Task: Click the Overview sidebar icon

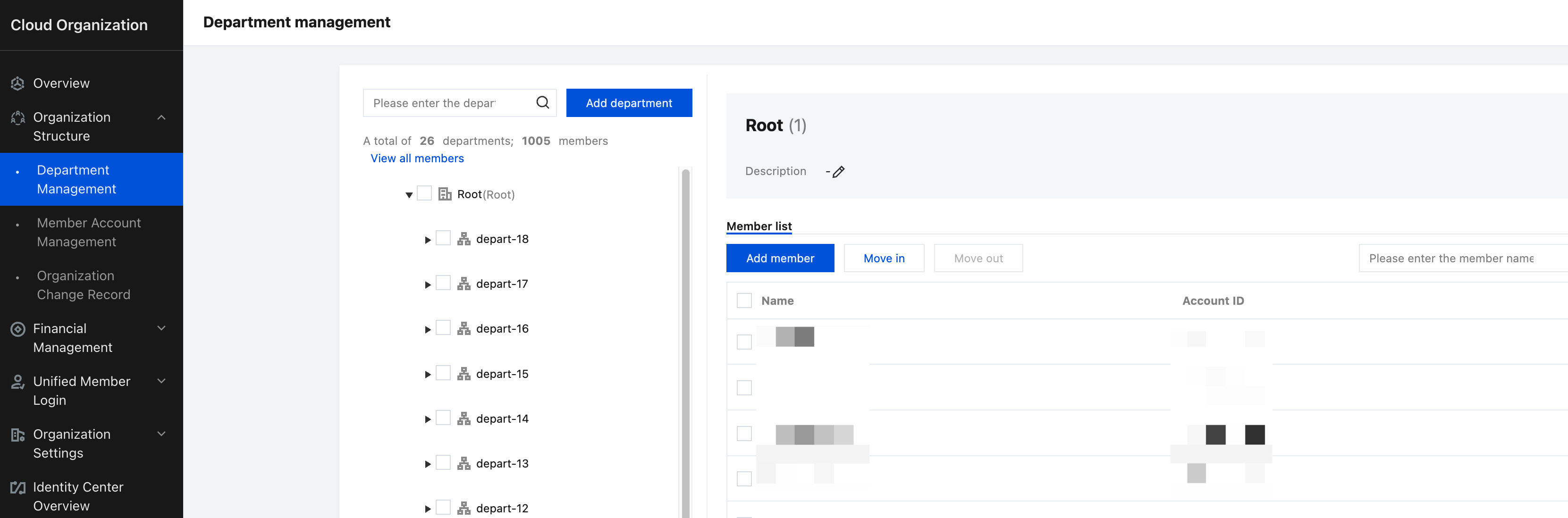Action: coord(17,84)
